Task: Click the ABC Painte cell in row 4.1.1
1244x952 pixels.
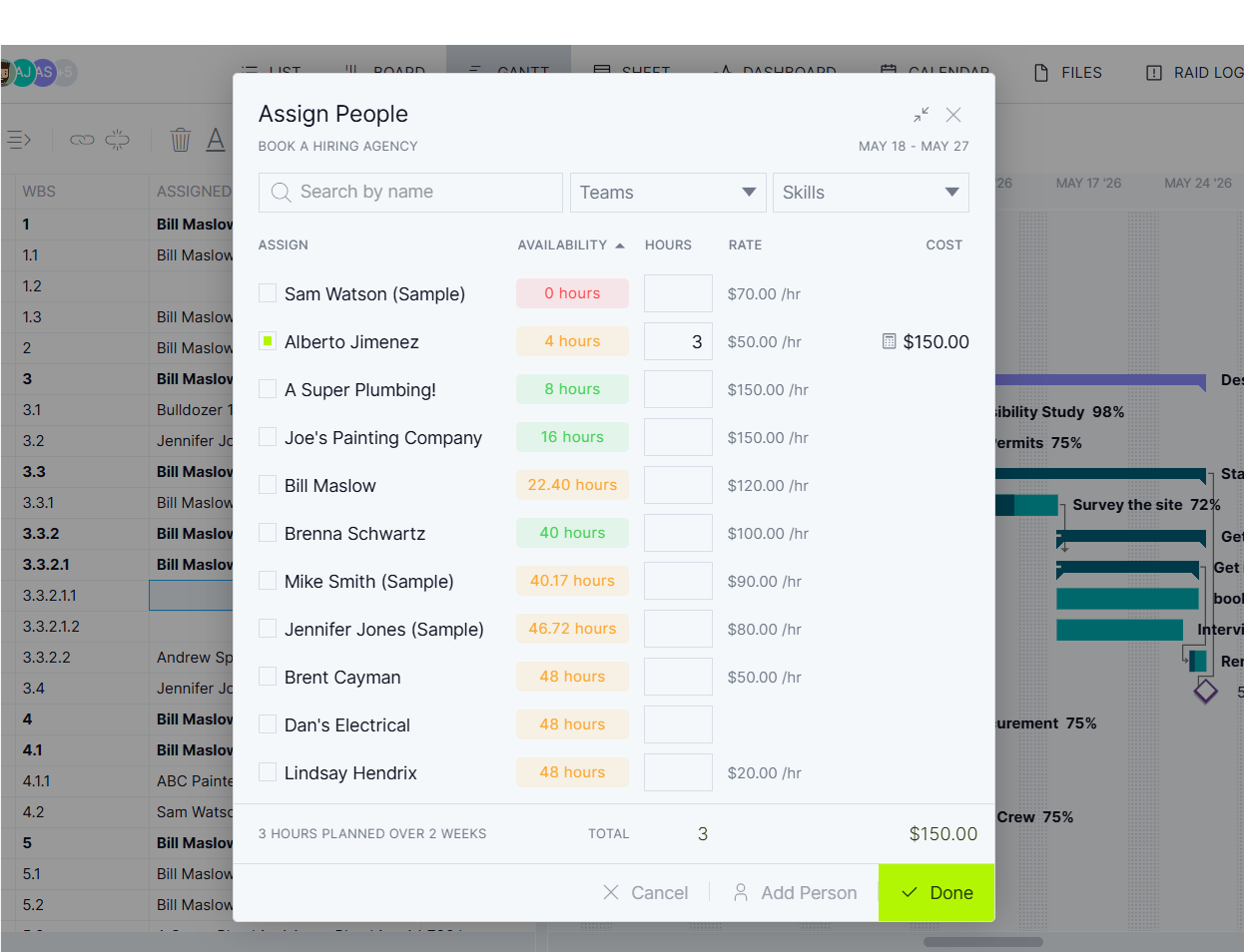Action: click(195, 781)
